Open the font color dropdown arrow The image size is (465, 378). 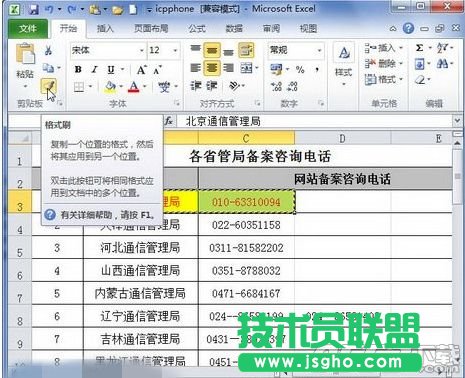click(145, 87)
